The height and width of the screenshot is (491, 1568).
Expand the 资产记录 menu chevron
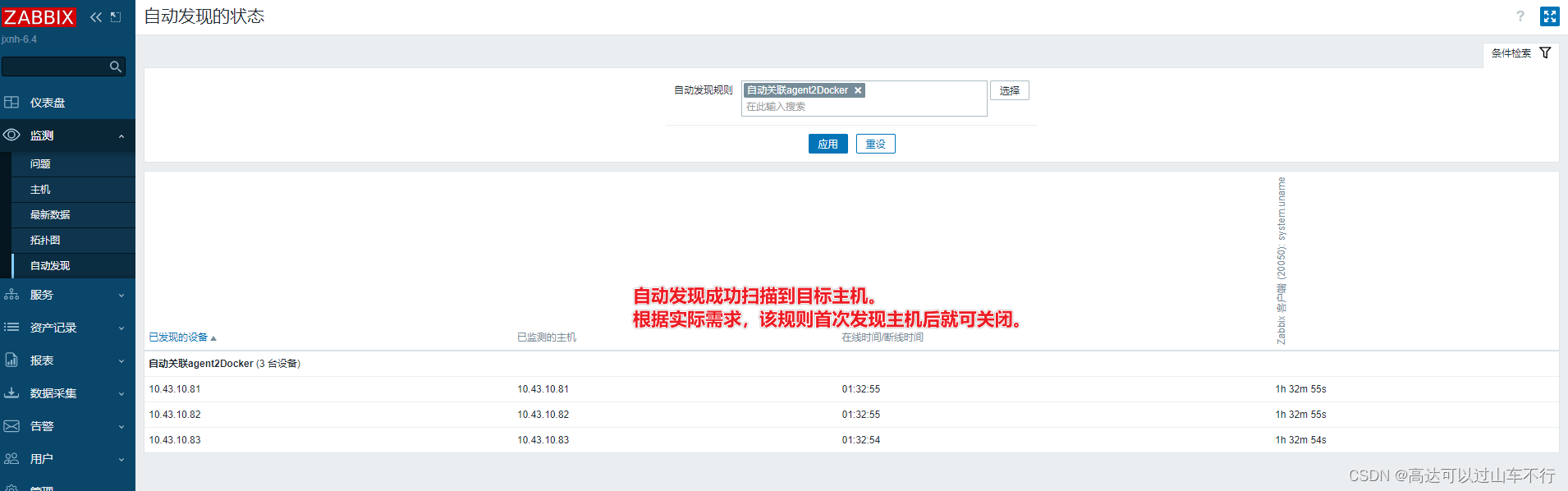[x=121, y=328]
